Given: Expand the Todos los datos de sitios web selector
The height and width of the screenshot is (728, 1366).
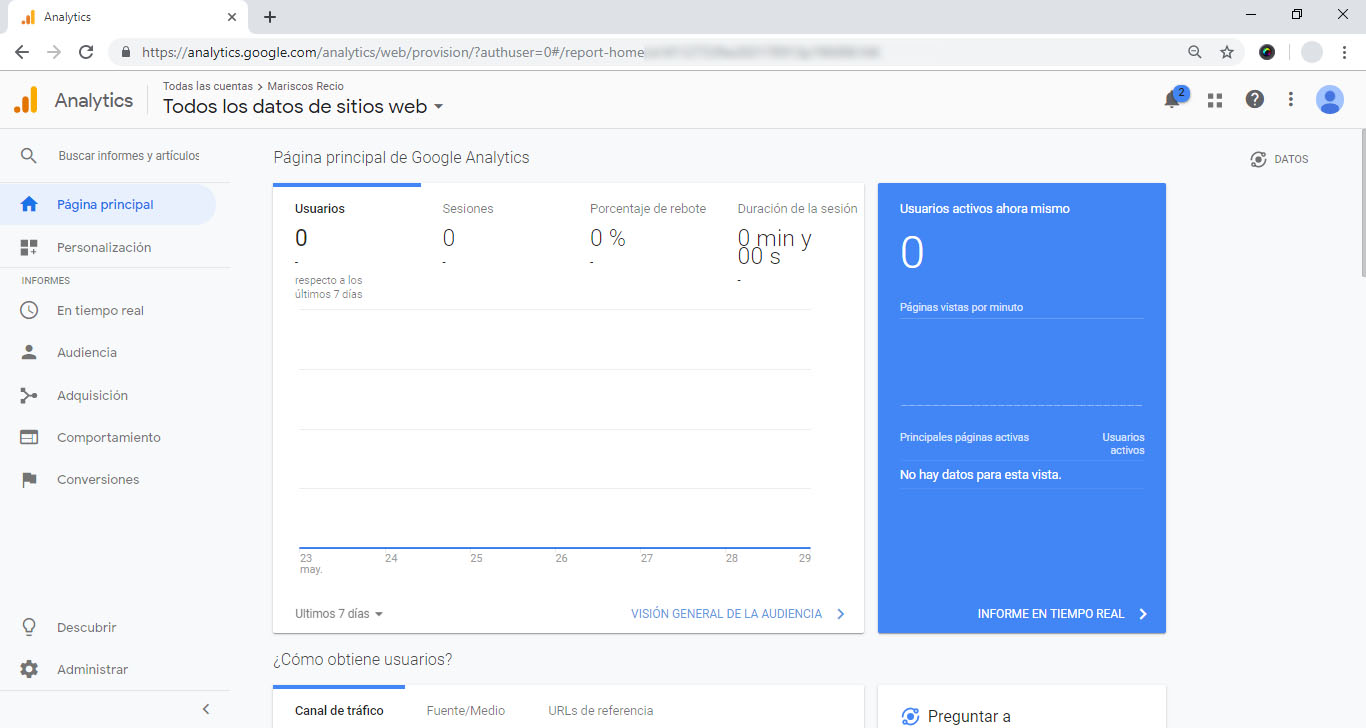Looking at the screenshot, I should click(303, 107).
